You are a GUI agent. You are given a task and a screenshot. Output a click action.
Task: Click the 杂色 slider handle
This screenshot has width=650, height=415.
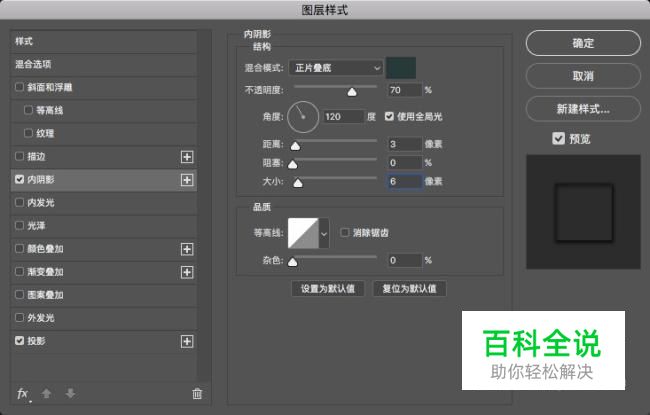point(293,262)
